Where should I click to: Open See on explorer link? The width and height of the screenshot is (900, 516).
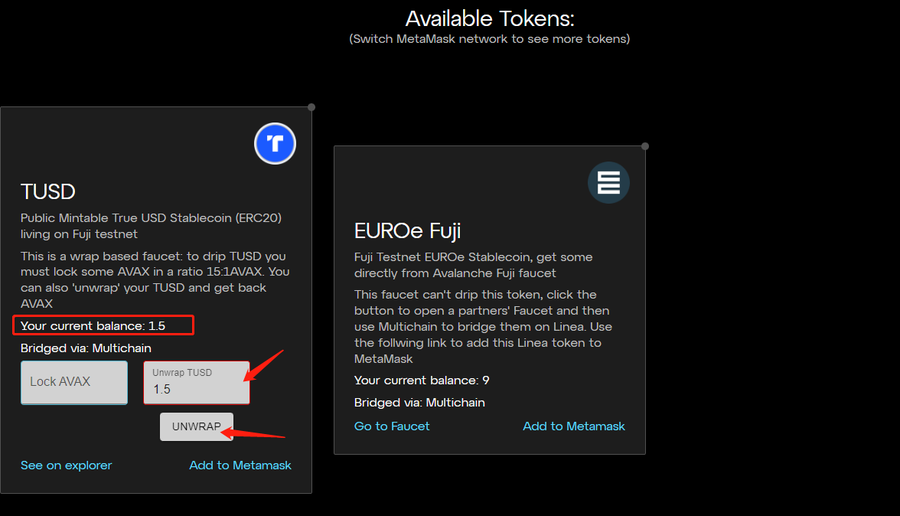tap(66, 465)
